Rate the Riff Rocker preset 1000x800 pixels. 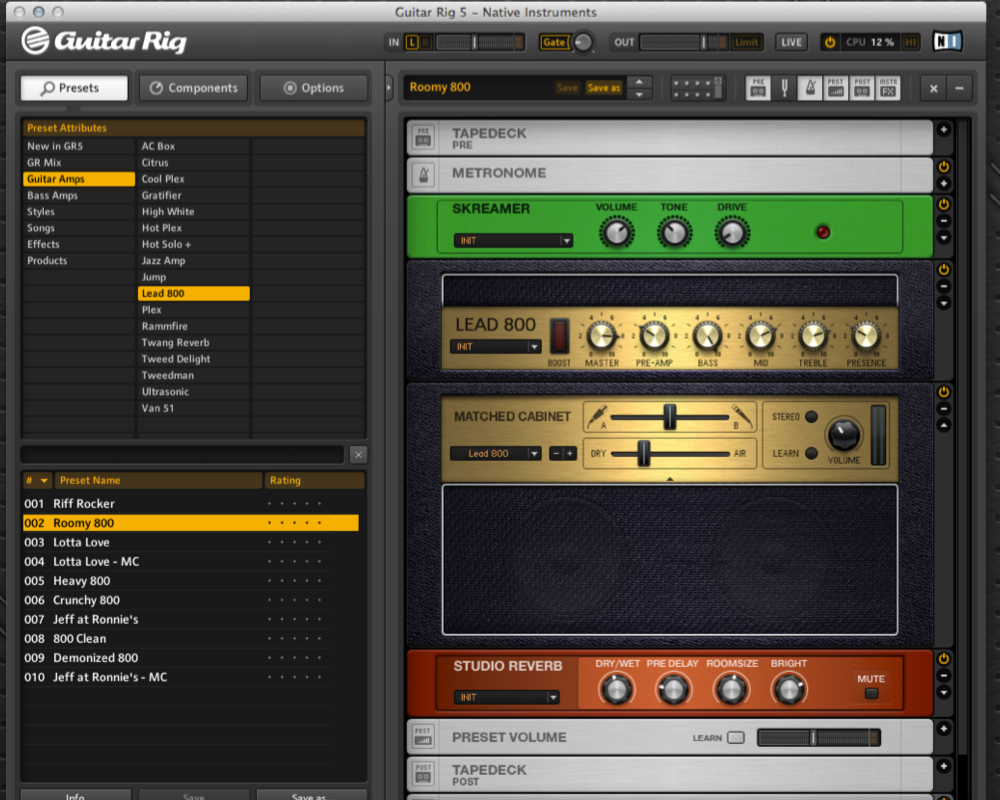point(295,503)
